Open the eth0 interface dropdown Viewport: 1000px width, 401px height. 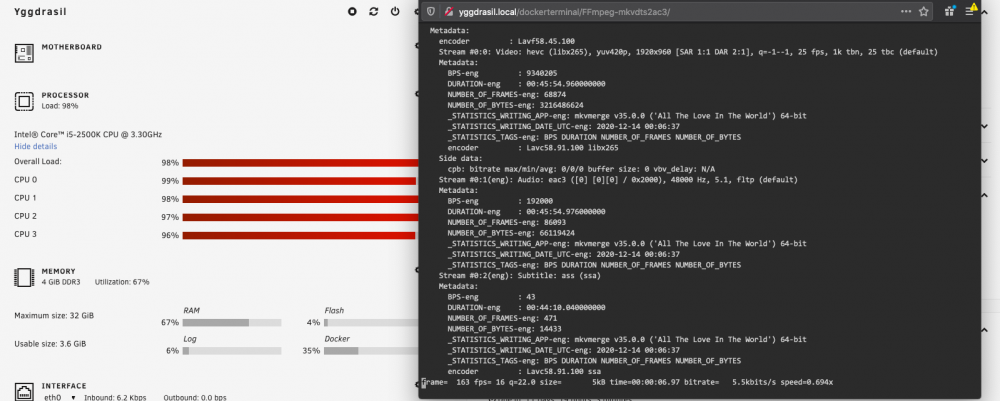pyautogui.click(x=60, y=398)
